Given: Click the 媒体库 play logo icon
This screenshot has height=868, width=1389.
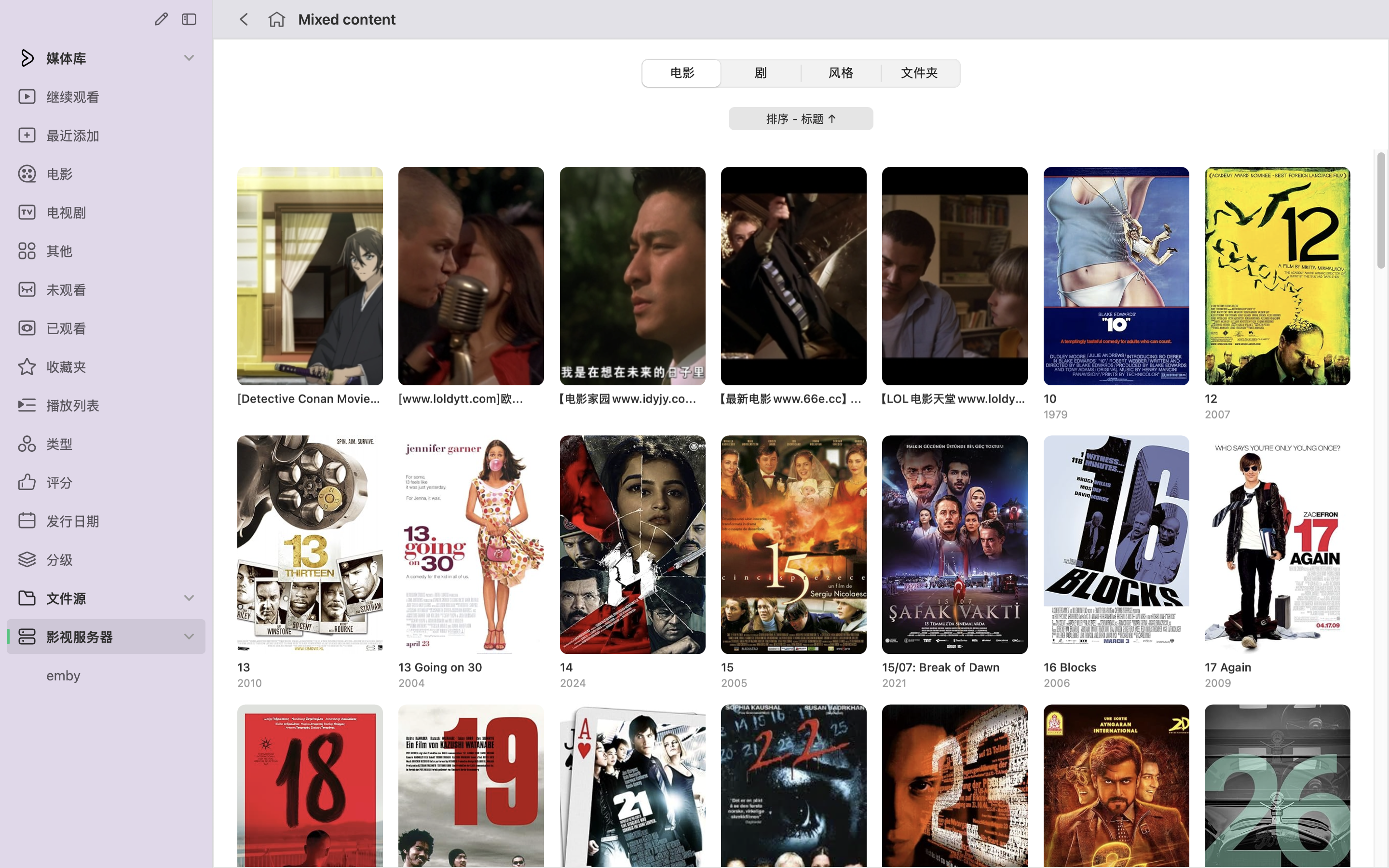Looking at the screenshot, I should (x=27, y=58).
